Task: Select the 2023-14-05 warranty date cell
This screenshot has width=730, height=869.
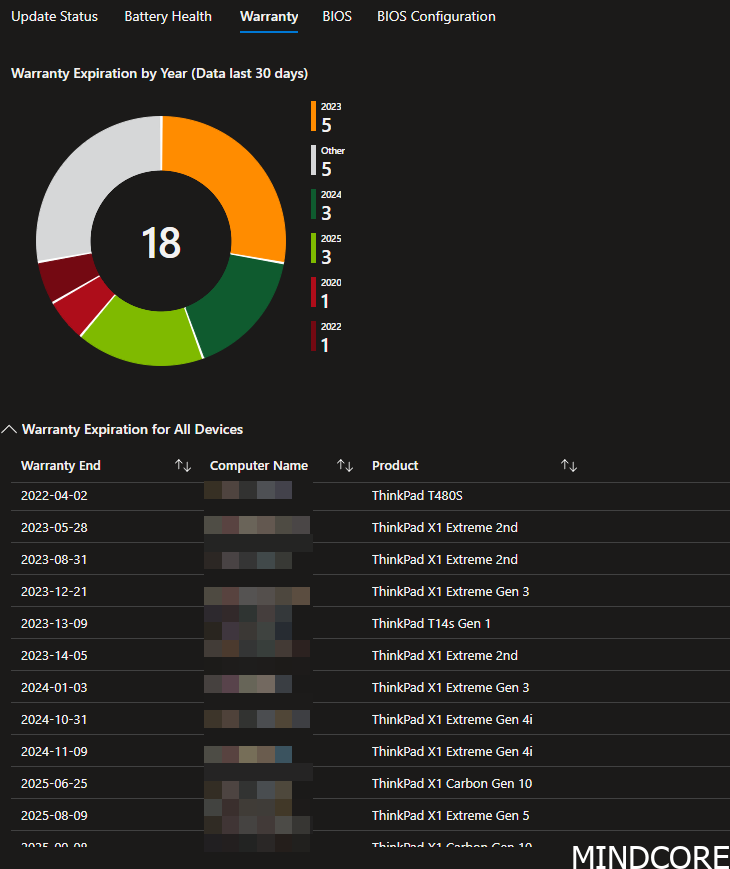Action: (x=54, y=656)
